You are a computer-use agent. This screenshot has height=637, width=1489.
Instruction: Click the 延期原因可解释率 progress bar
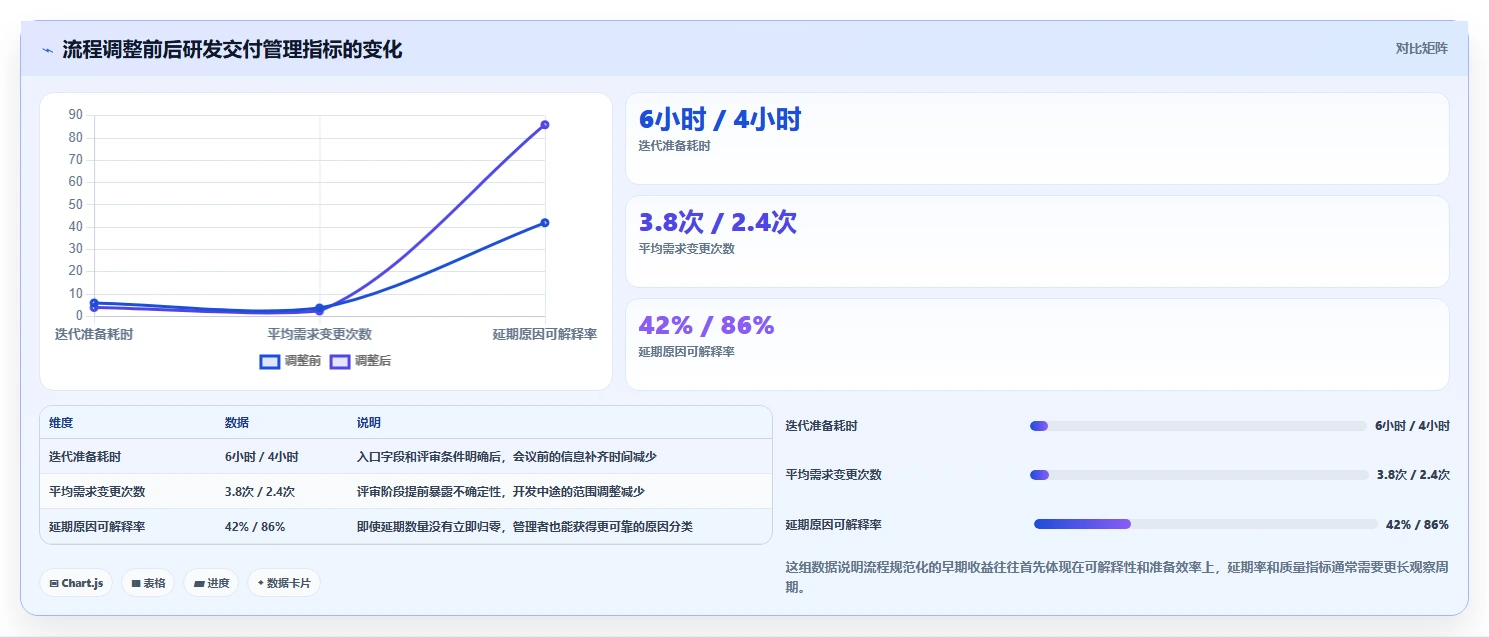1206,524
